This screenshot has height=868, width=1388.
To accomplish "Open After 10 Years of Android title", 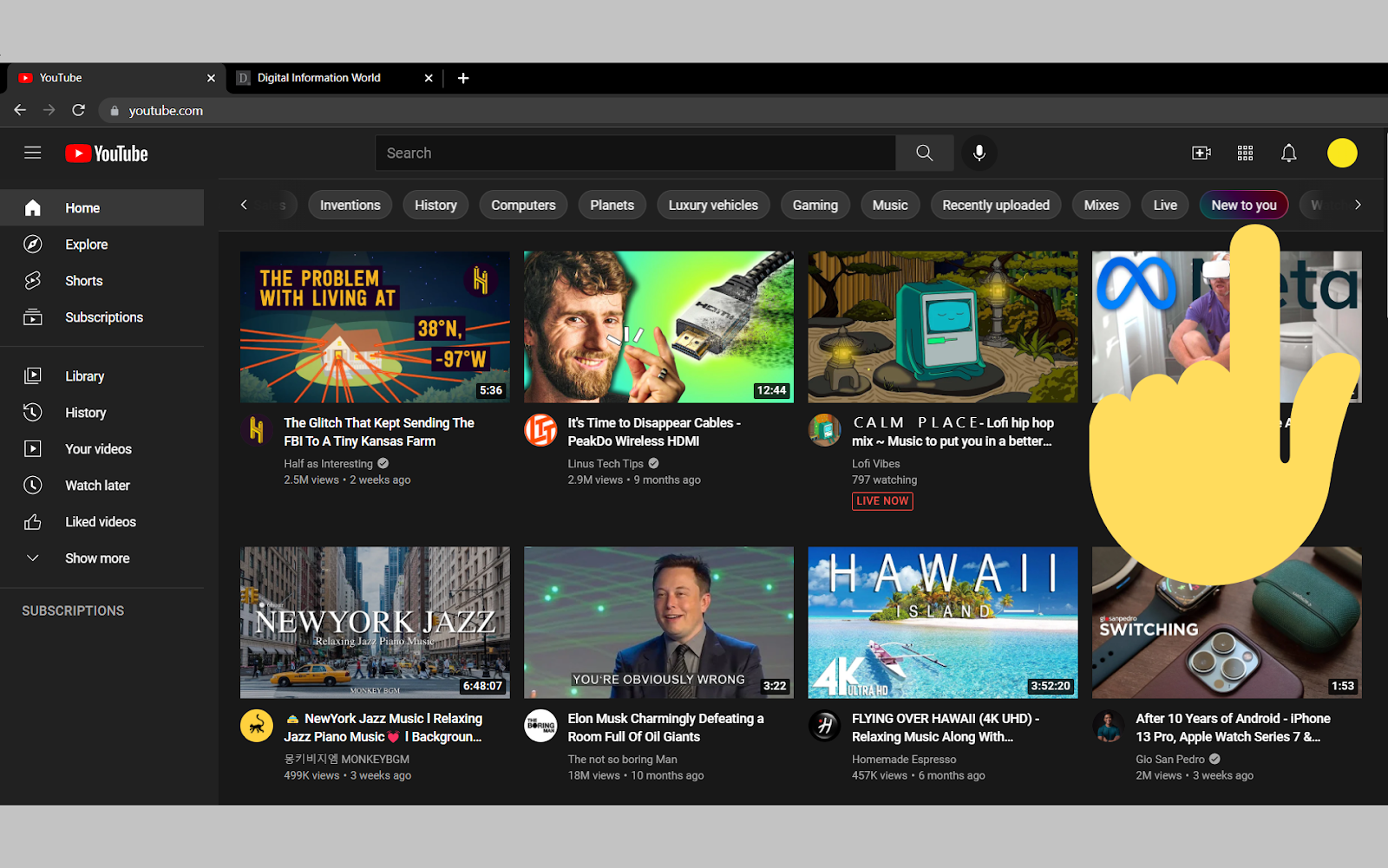I will (x=1233, y=728).
